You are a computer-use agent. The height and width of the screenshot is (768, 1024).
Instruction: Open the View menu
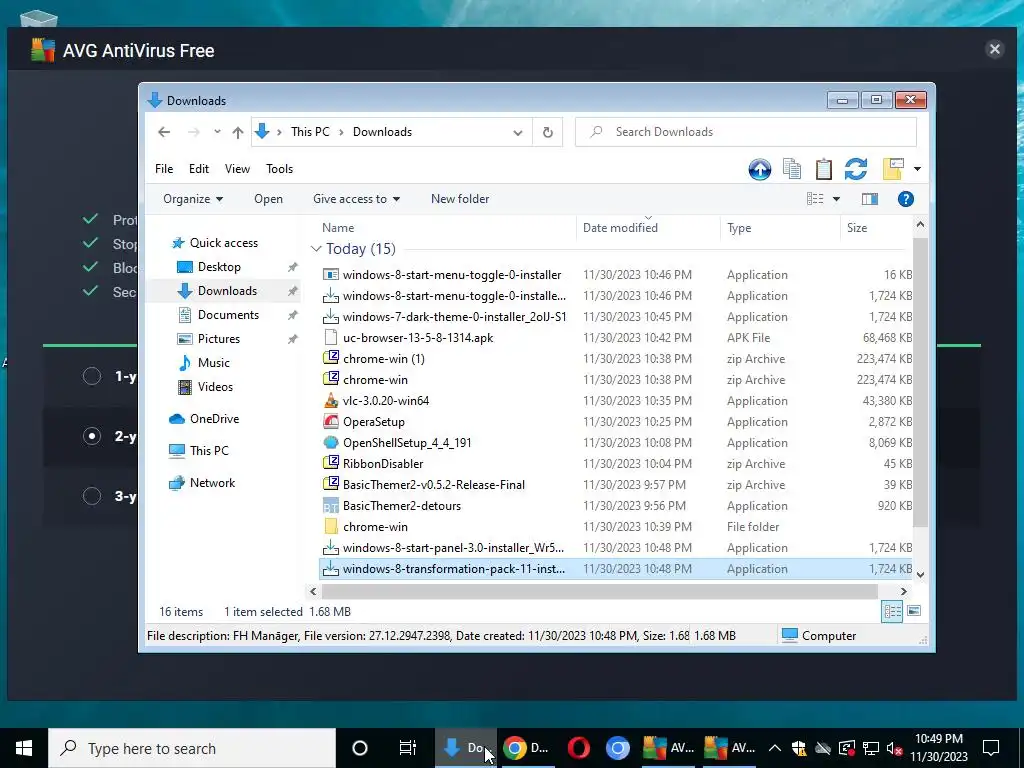237,169
